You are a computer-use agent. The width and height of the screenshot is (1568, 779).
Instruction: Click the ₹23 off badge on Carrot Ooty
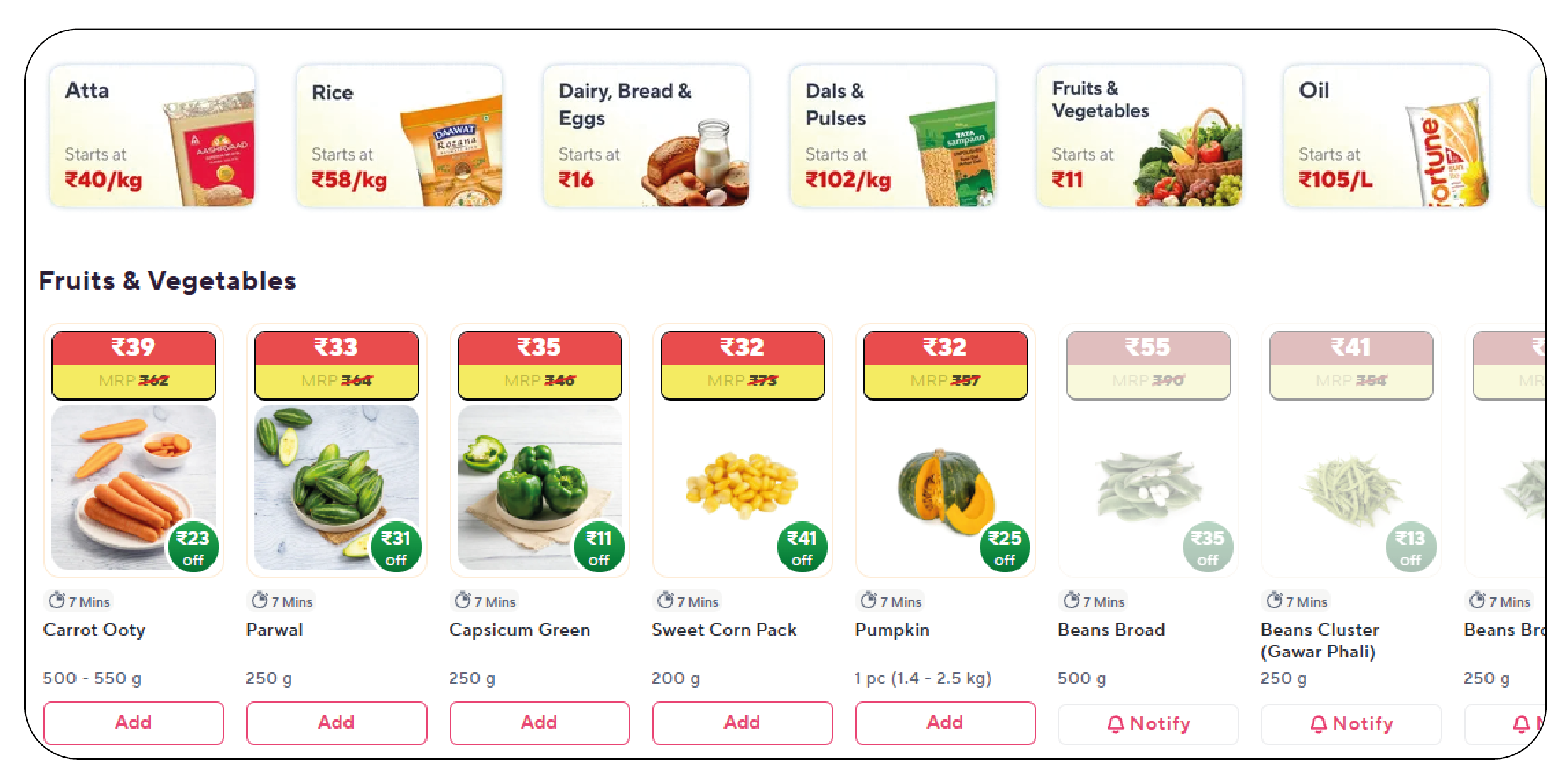[193, 547]
